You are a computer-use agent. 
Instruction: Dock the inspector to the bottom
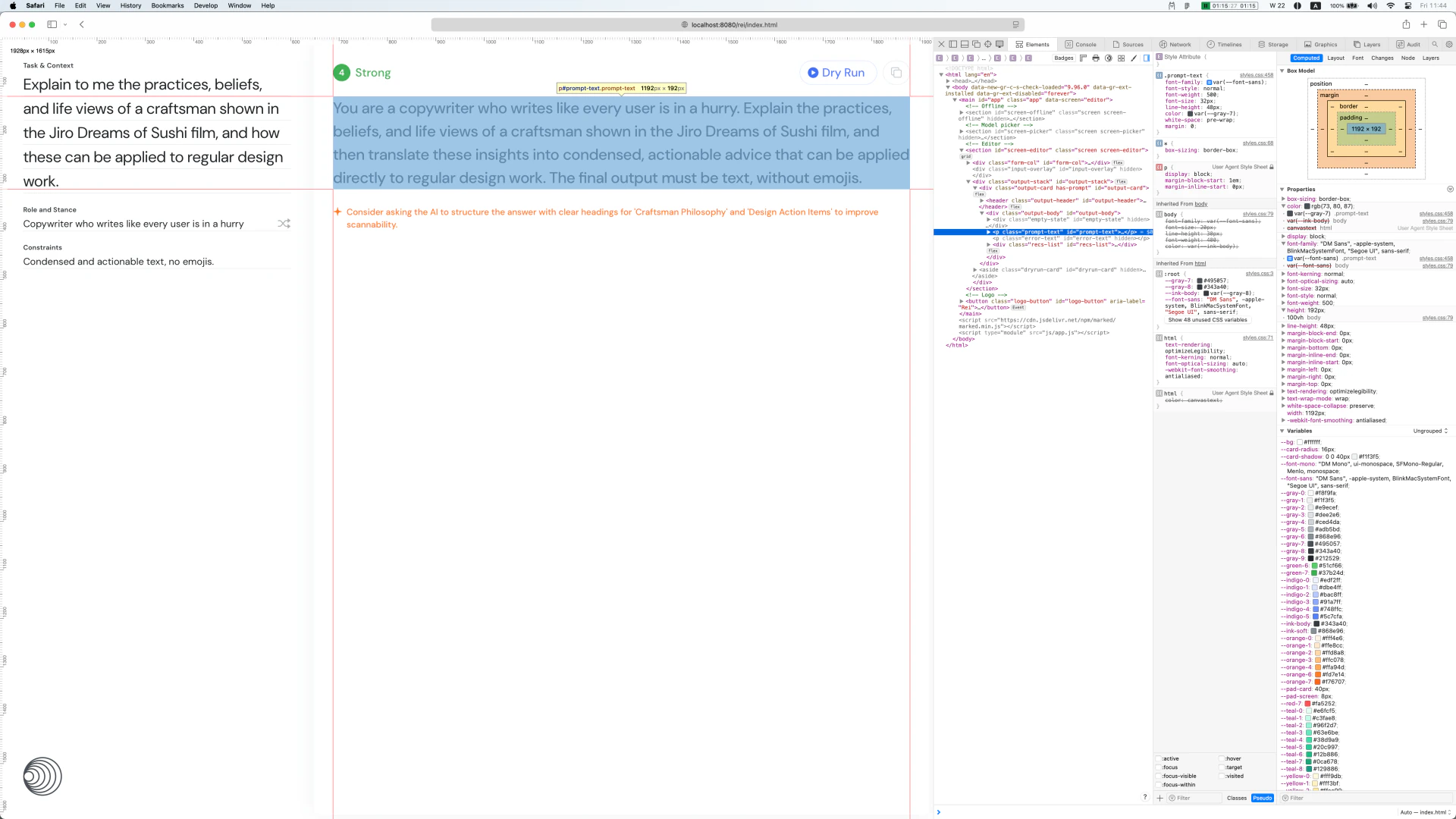tap(965, 45)
